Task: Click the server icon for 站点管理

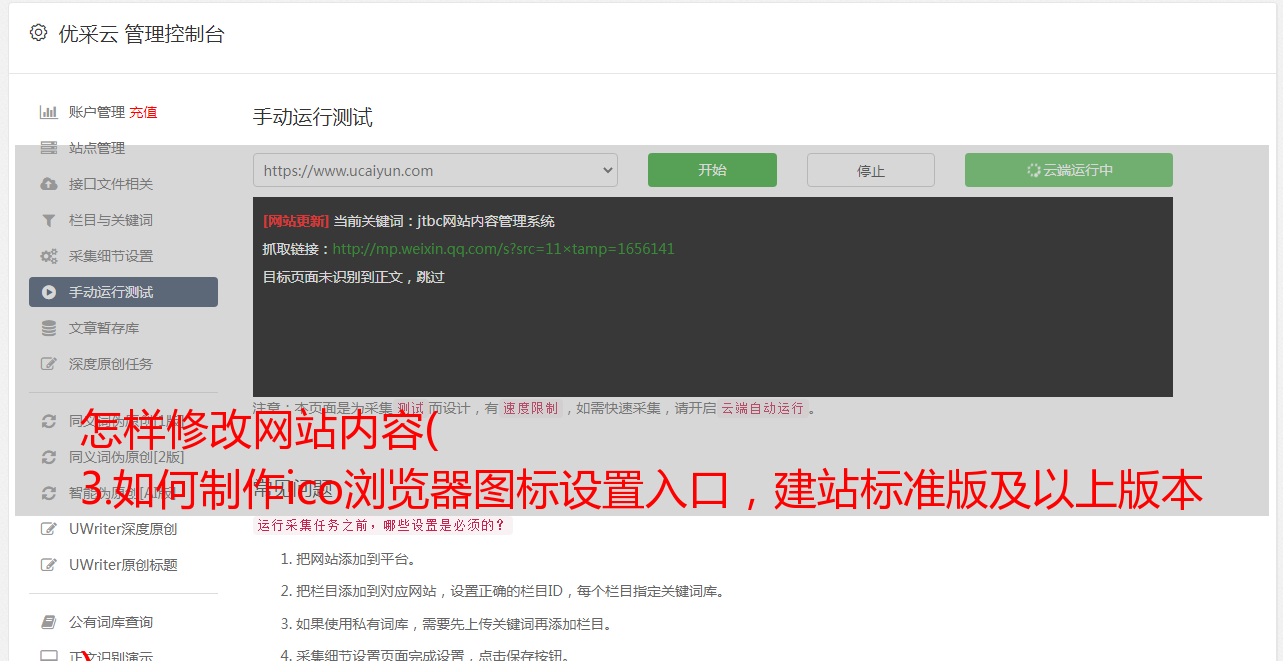Action: click(x=48, y=148)
